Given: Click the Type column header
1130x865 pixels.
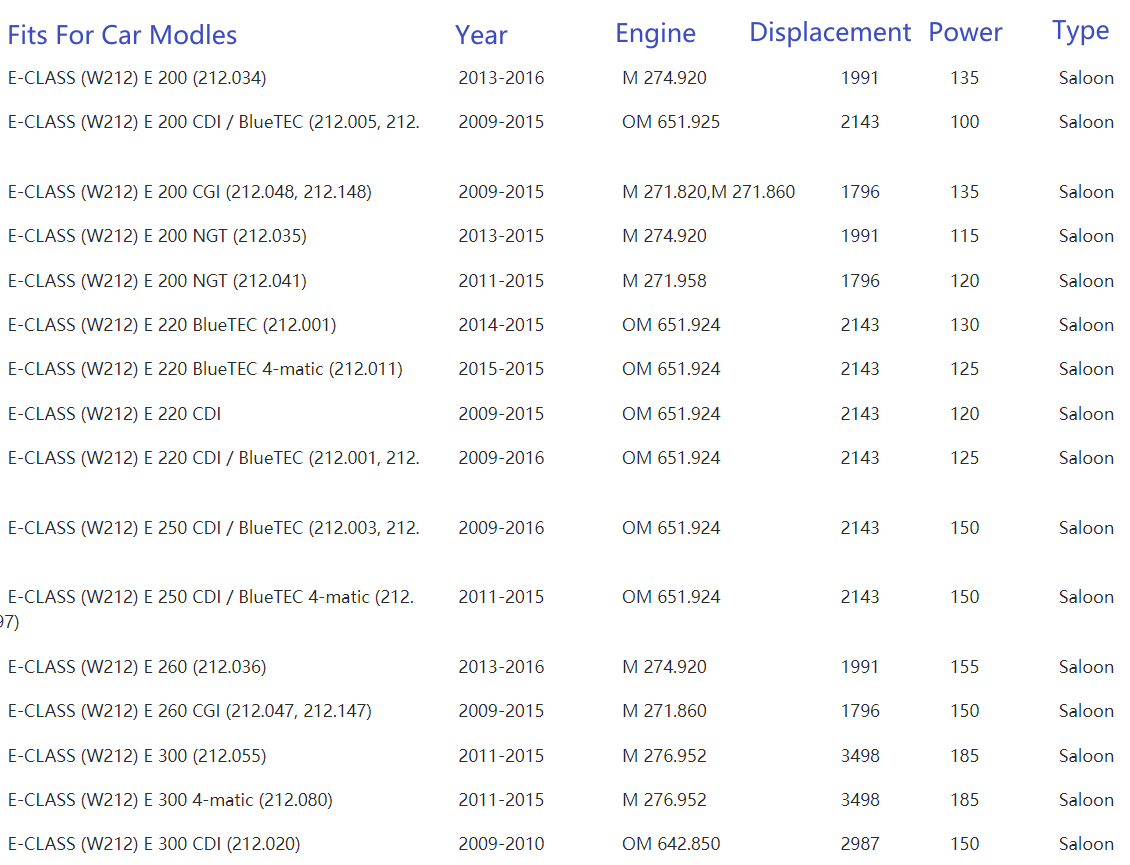Looking at the screenshot, I should click(1080, 31).
